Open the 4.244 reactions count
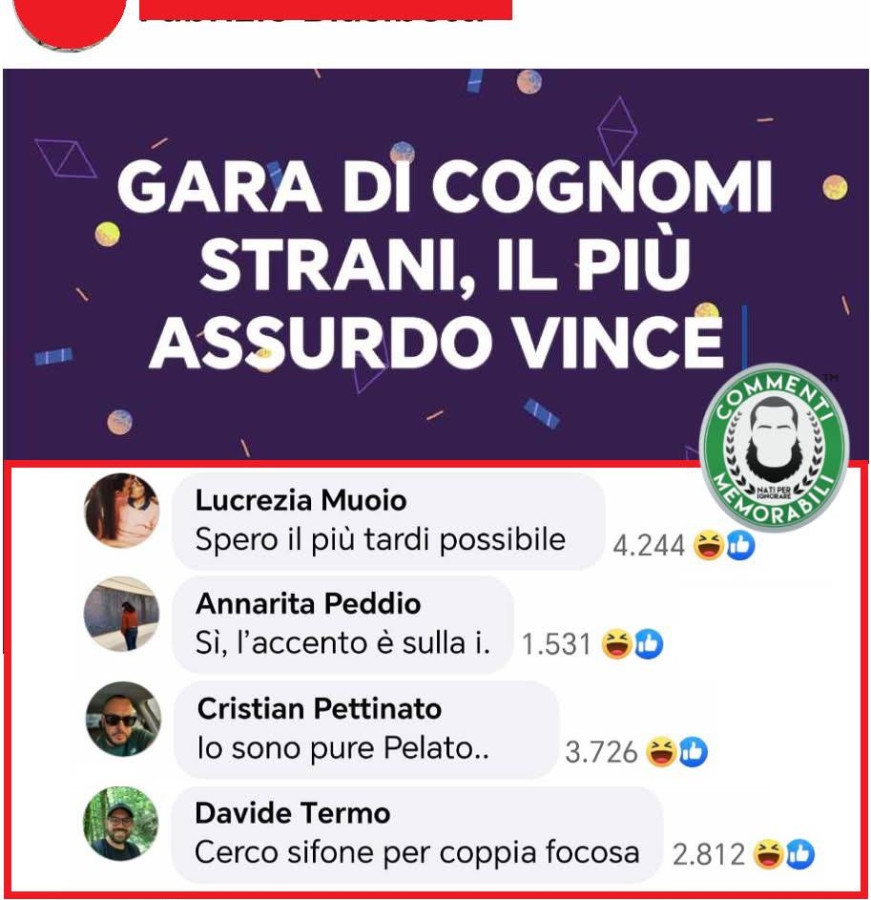The width and height of the screenshot is (871, 900). click(649, 546)
